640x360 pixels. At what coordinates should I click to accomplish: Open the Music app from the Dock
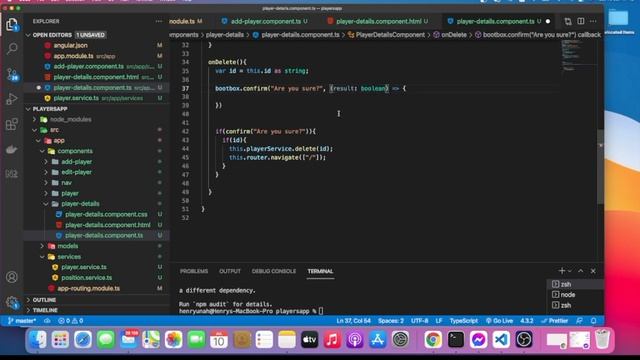coord(332,340)
